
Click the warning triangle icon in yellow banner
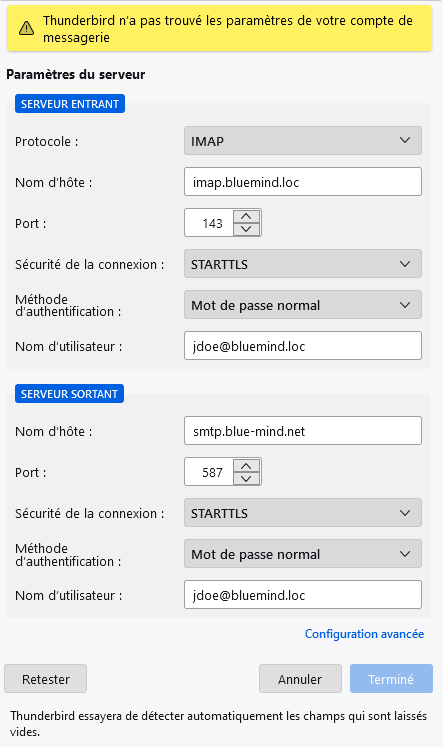(x=26, y=29)
